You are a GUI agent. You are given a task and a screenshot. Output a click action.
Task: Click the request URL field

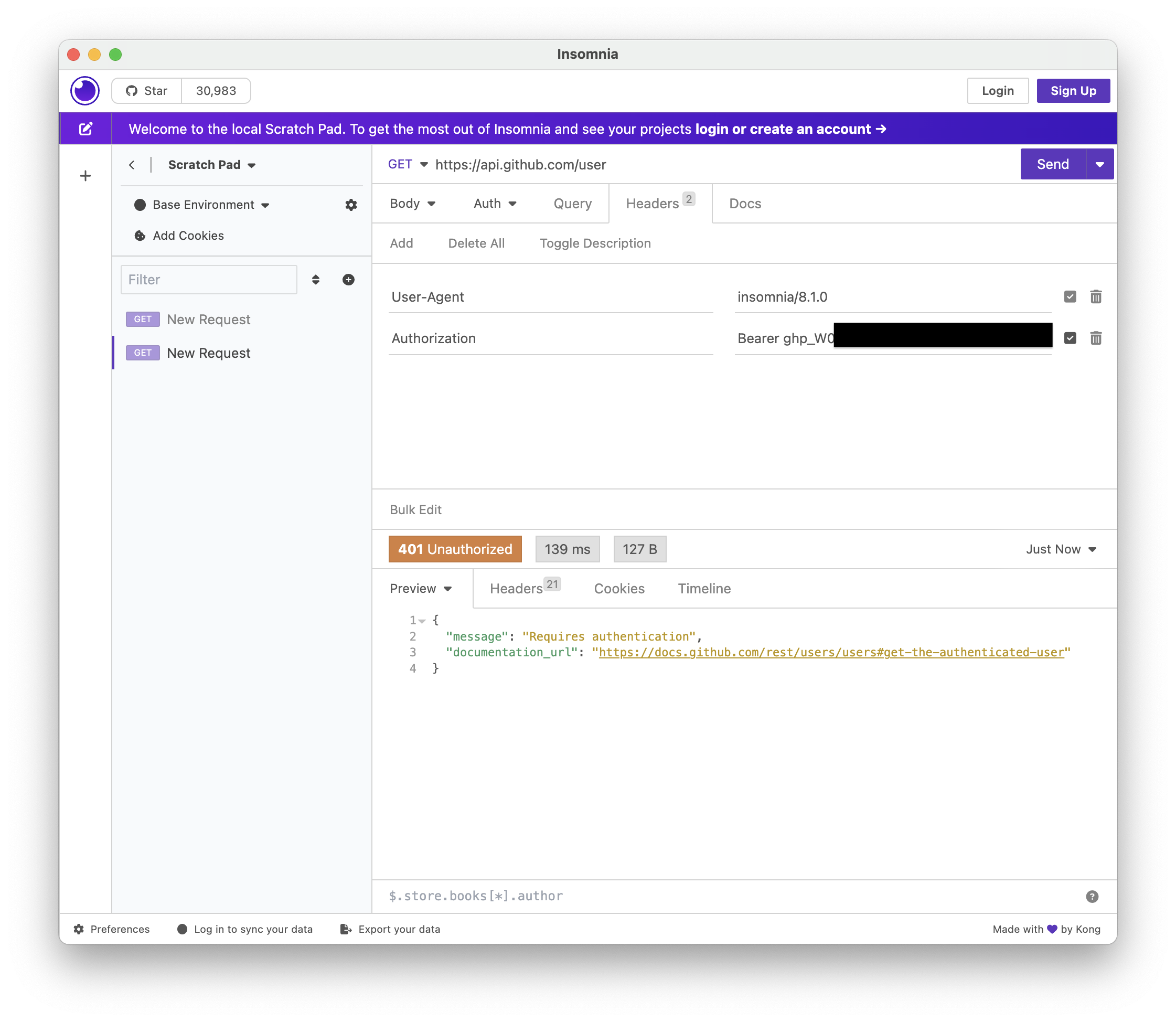[x=724, y=165]
